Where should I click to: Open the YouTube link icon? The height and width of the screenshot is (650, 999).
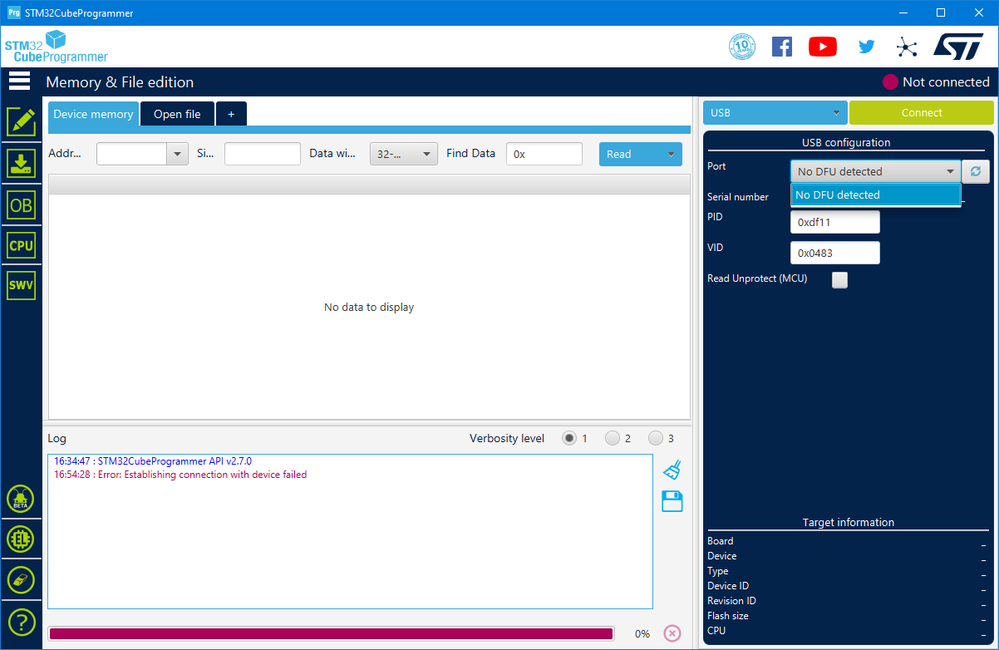pyautogui.click(x=823, y=47)
